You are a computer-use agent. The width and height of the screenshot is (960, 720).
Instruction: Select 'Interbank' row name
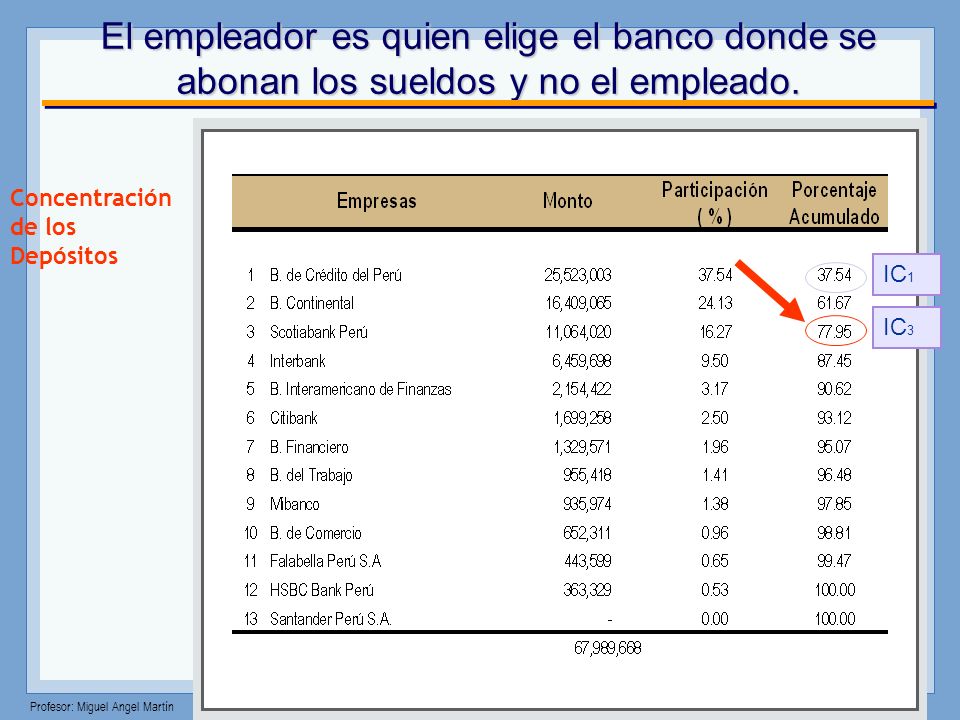298,361
